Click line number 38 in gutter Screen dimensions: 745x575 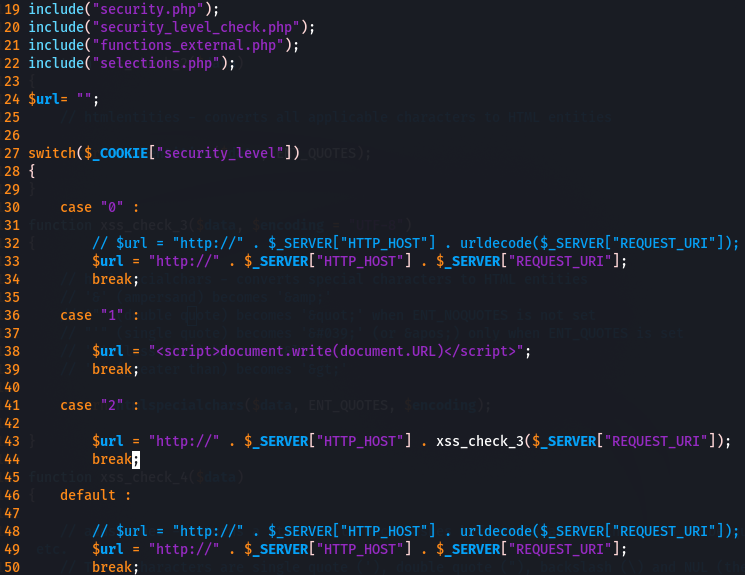(x=12, y=351)
